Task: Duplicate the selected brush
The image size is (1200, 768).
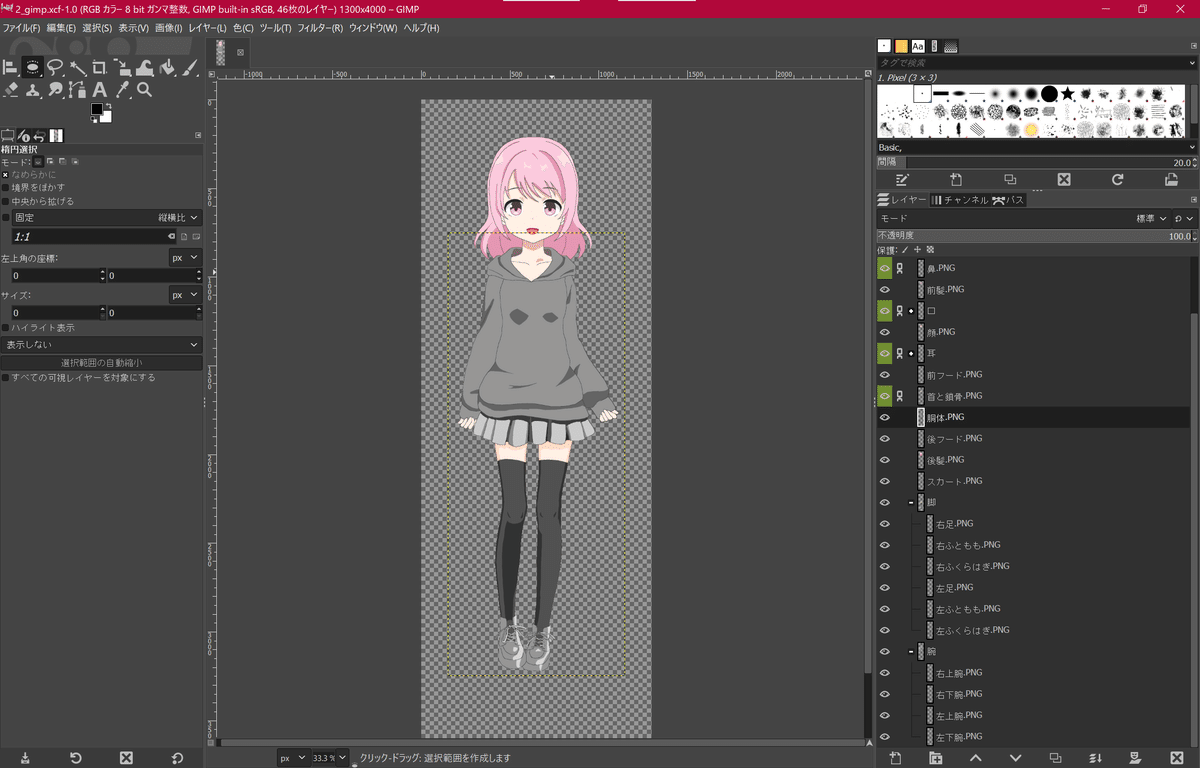Action: 1010,180
